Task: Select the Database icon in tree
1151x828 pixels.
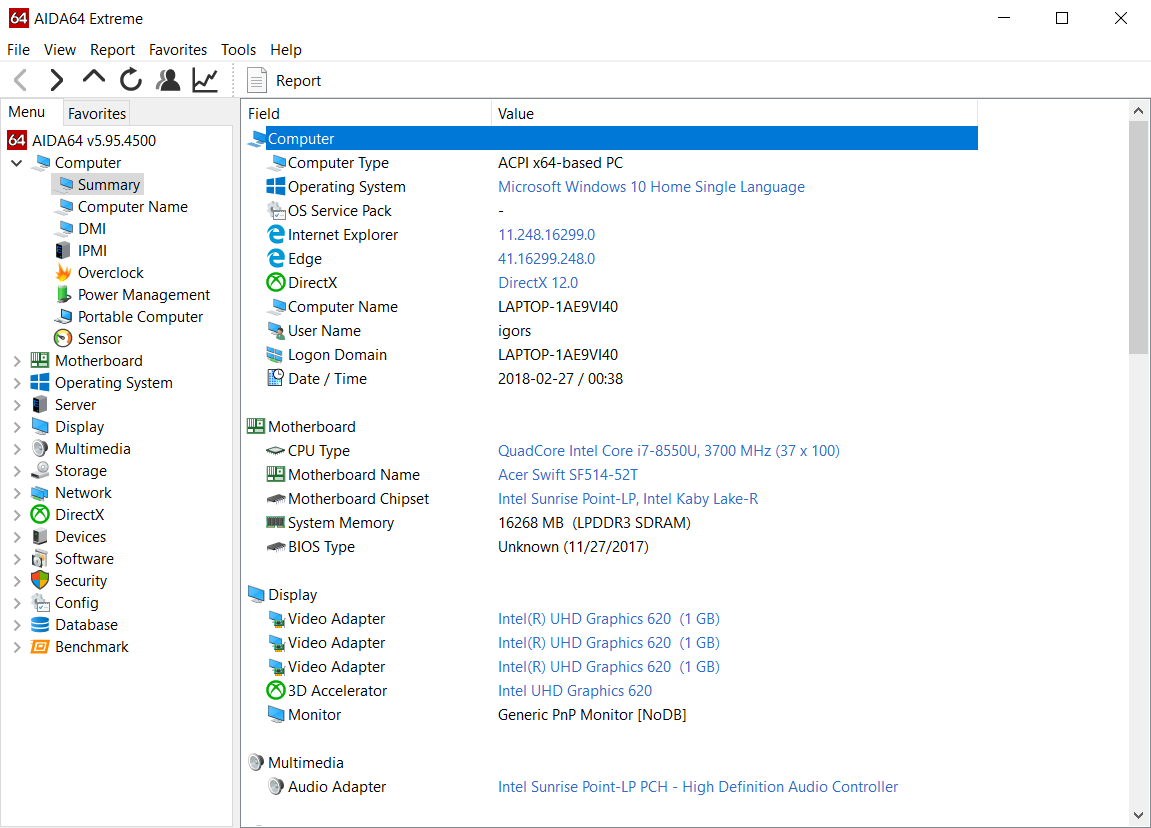Action: click(x=40, y=625)
